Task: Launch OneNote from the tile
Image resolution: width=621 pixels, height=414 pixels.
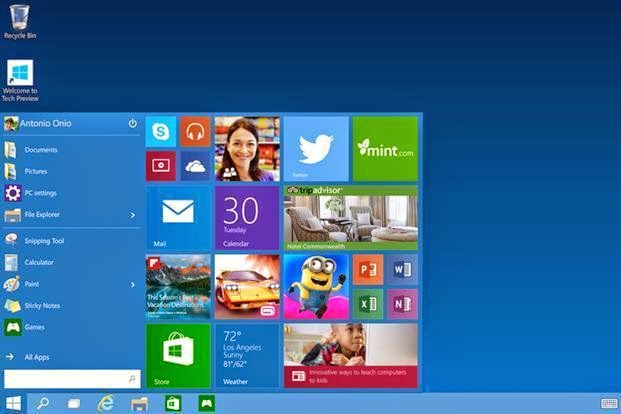Action: pos(402,304)
